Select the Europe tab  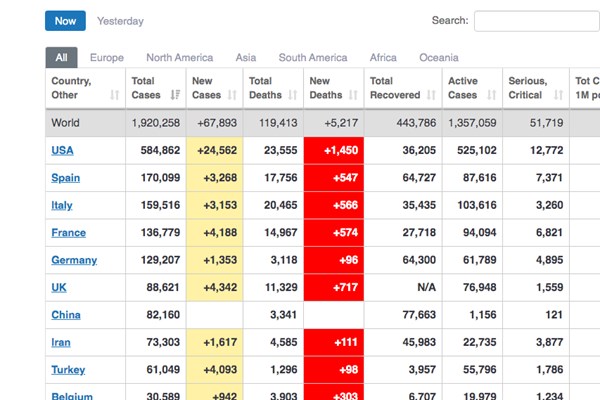click(x=107, y=58)
